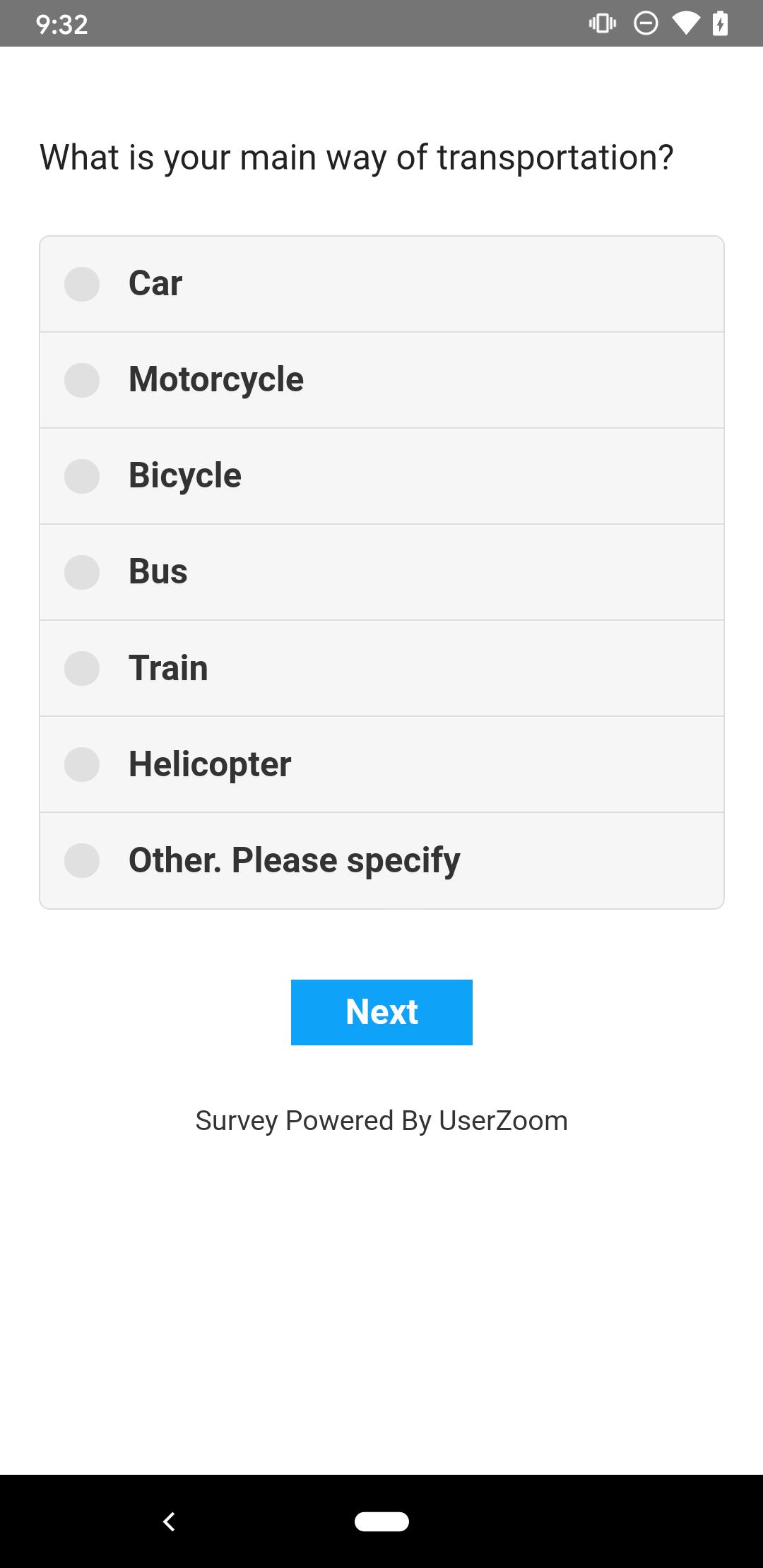
Task: Pick the Bus radio button
Action: (82, 572)
